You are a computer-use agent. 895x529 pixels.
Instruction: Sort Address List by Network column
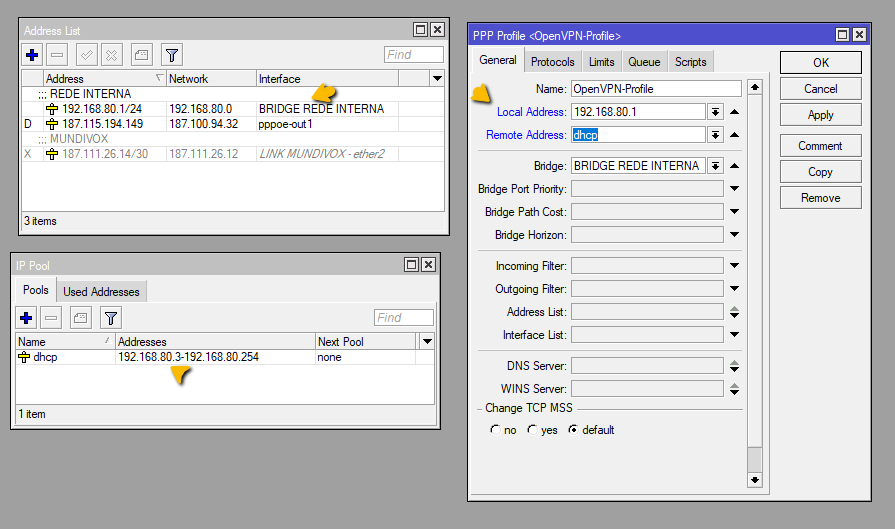coord(211,79)
